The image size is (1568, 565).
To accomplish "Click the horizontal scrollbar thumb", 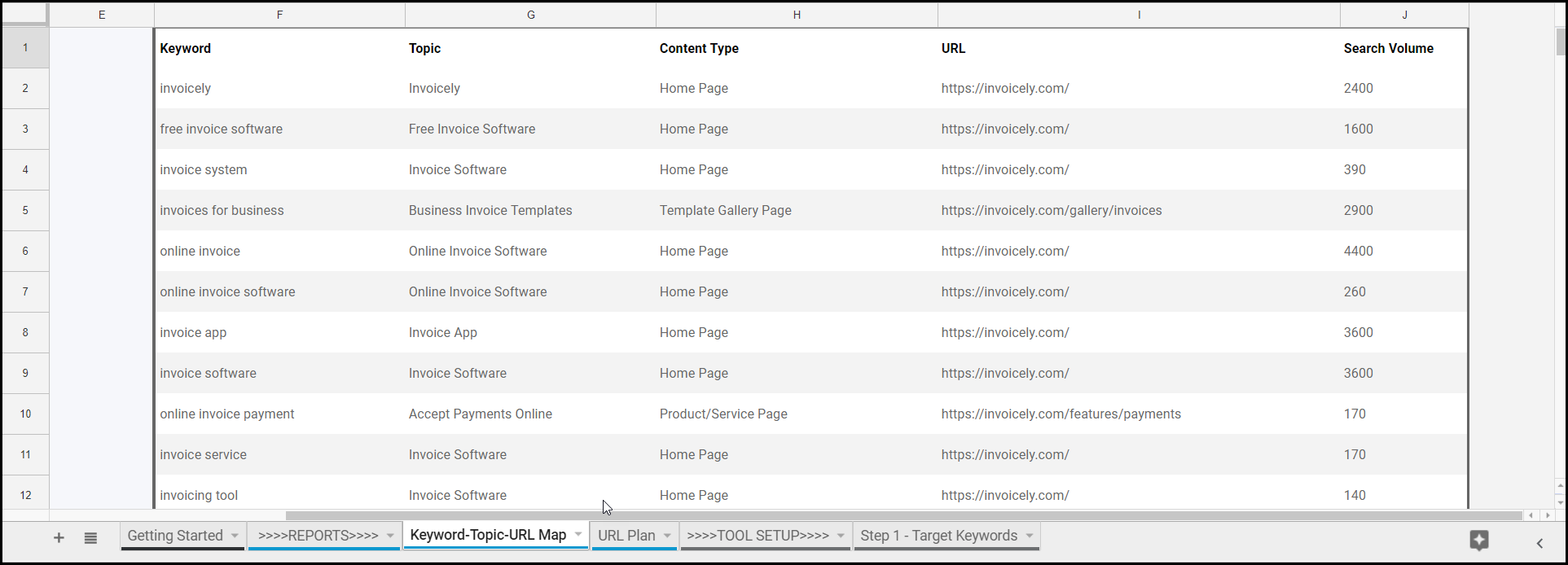I will pyautogui.click(x=903, y=515).
